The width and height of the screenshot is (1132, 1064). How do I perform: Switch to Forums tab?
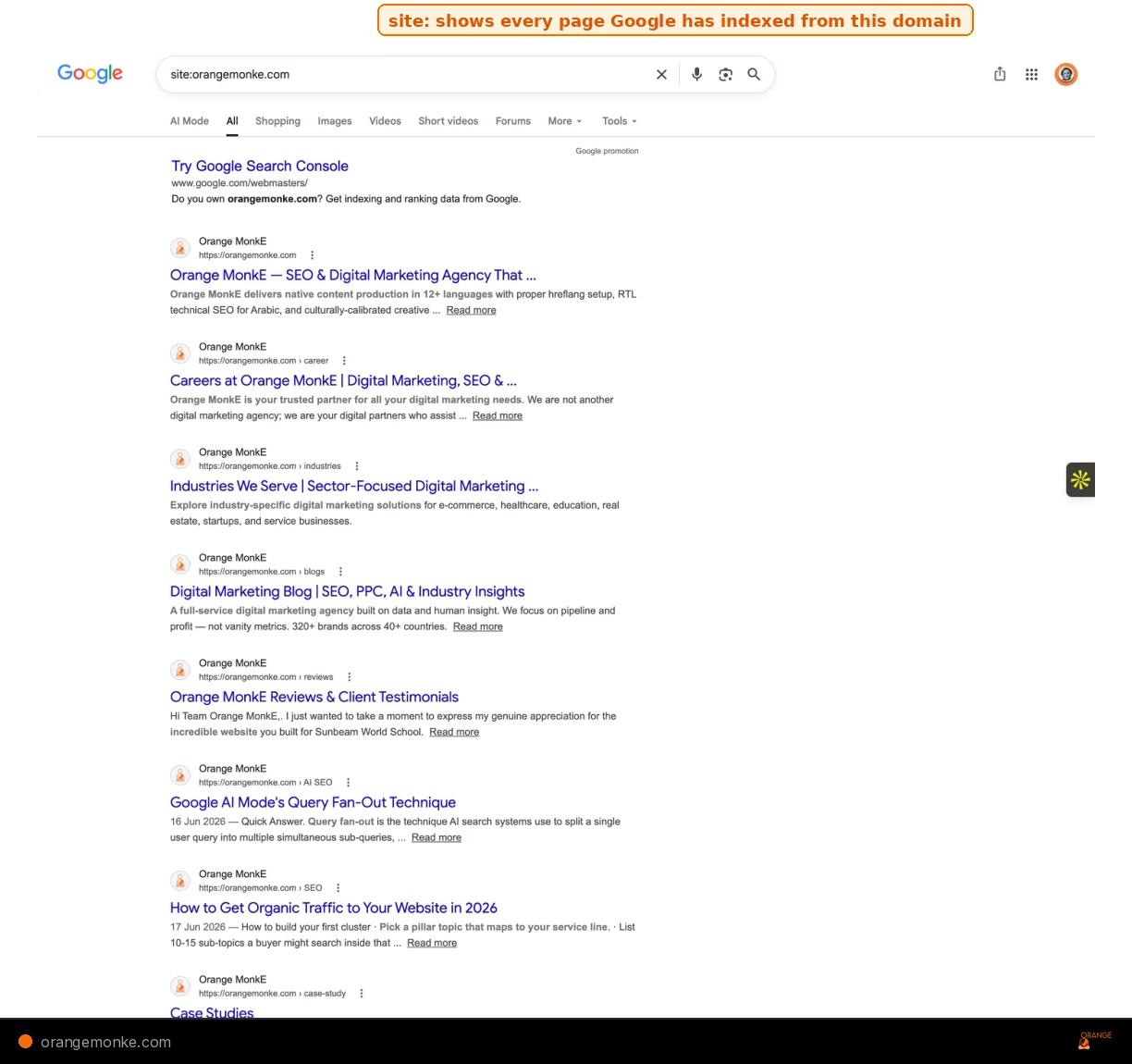(513, 121)
